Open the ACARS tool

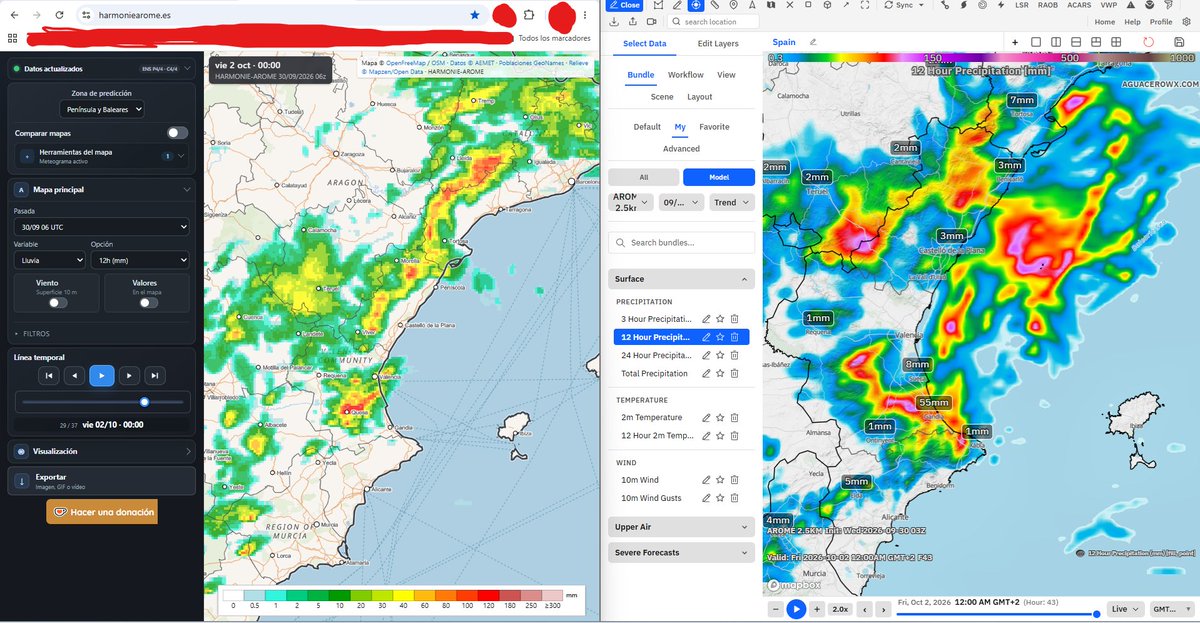1079,5
